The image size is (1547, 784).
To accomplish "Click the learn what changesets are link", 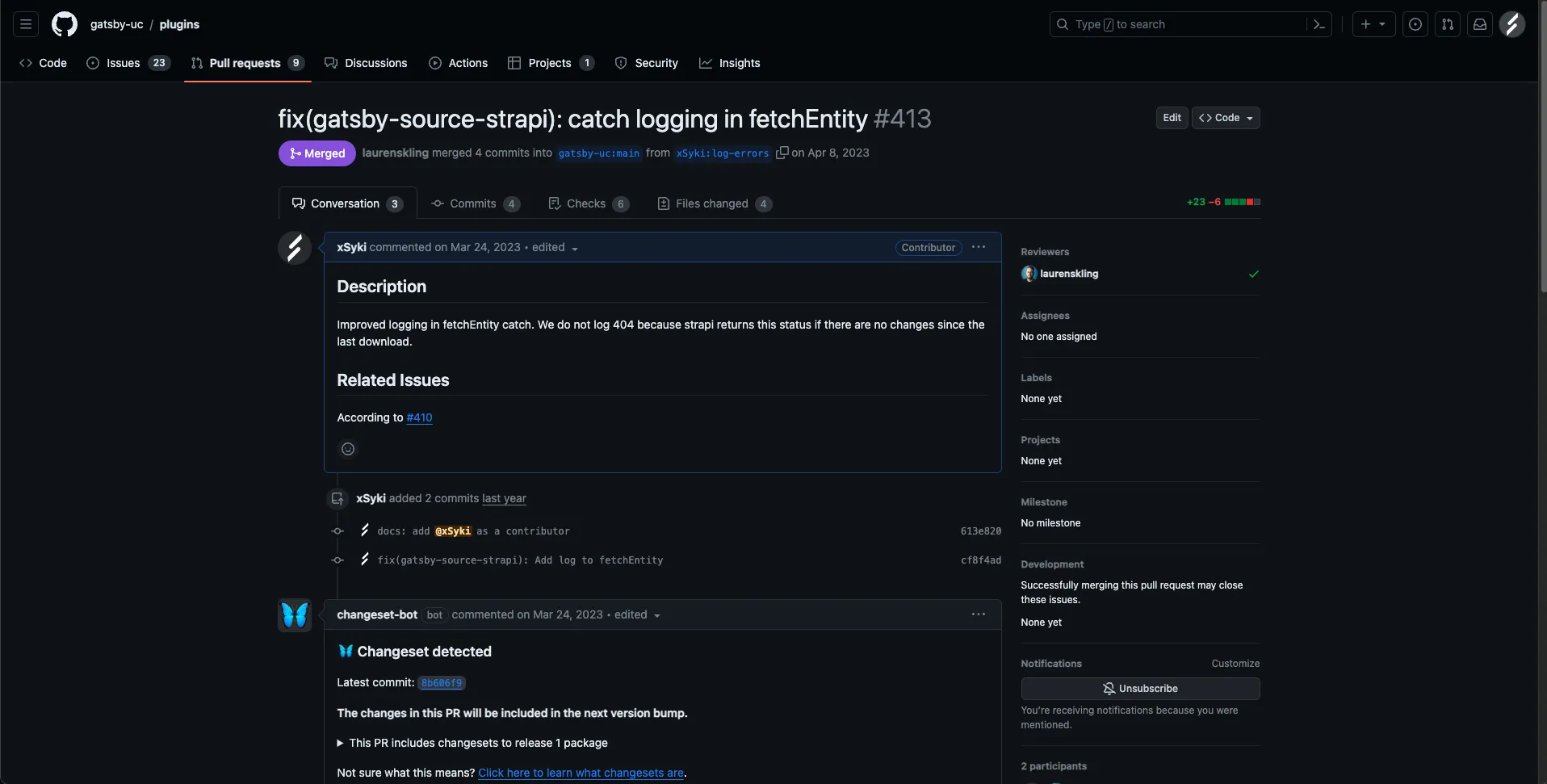I will tap(581, 773).
